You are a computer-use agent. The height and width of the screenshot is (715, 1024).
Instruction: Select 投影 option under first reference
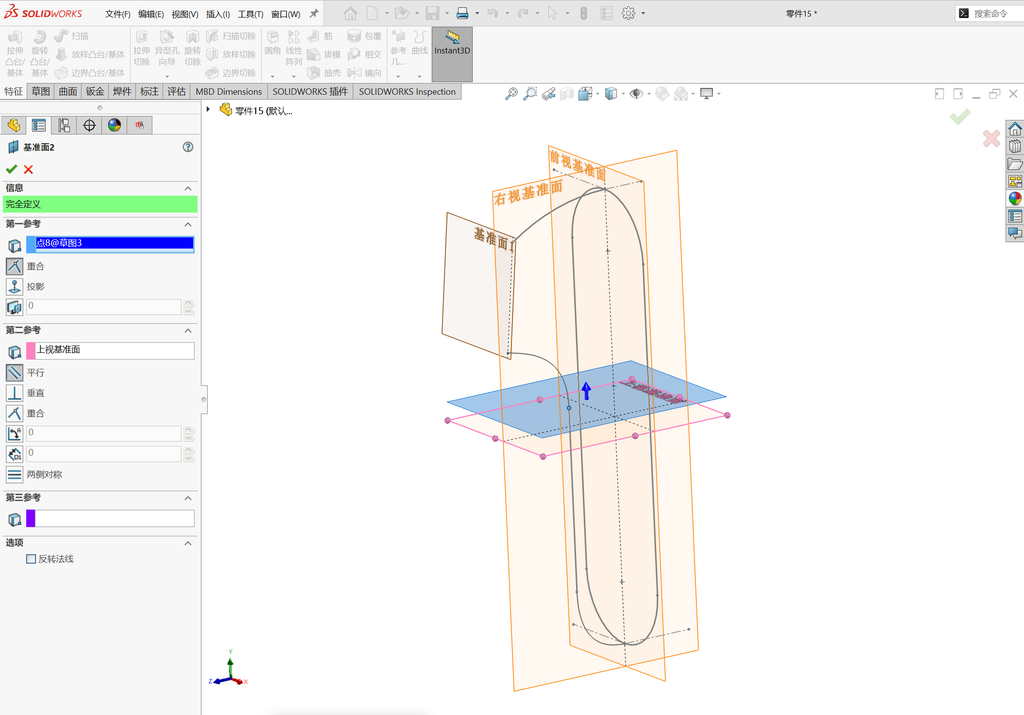pos(14,286)
